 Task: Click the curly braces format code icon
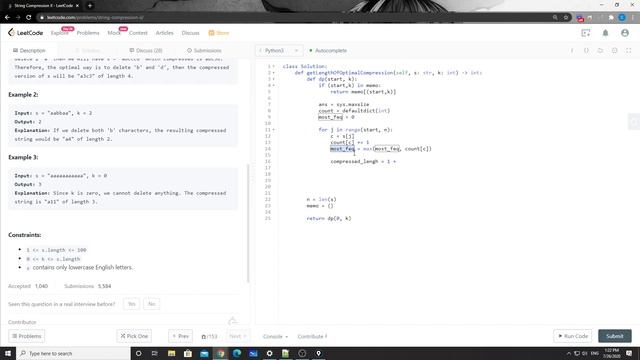[586, 51]
